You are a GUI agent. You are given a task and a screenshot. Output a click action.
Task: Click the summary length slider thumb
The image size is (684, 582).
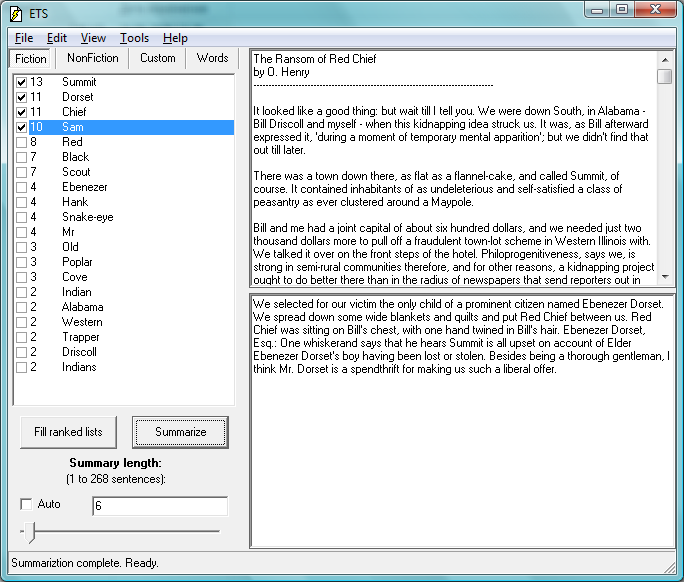coord(29,532)
